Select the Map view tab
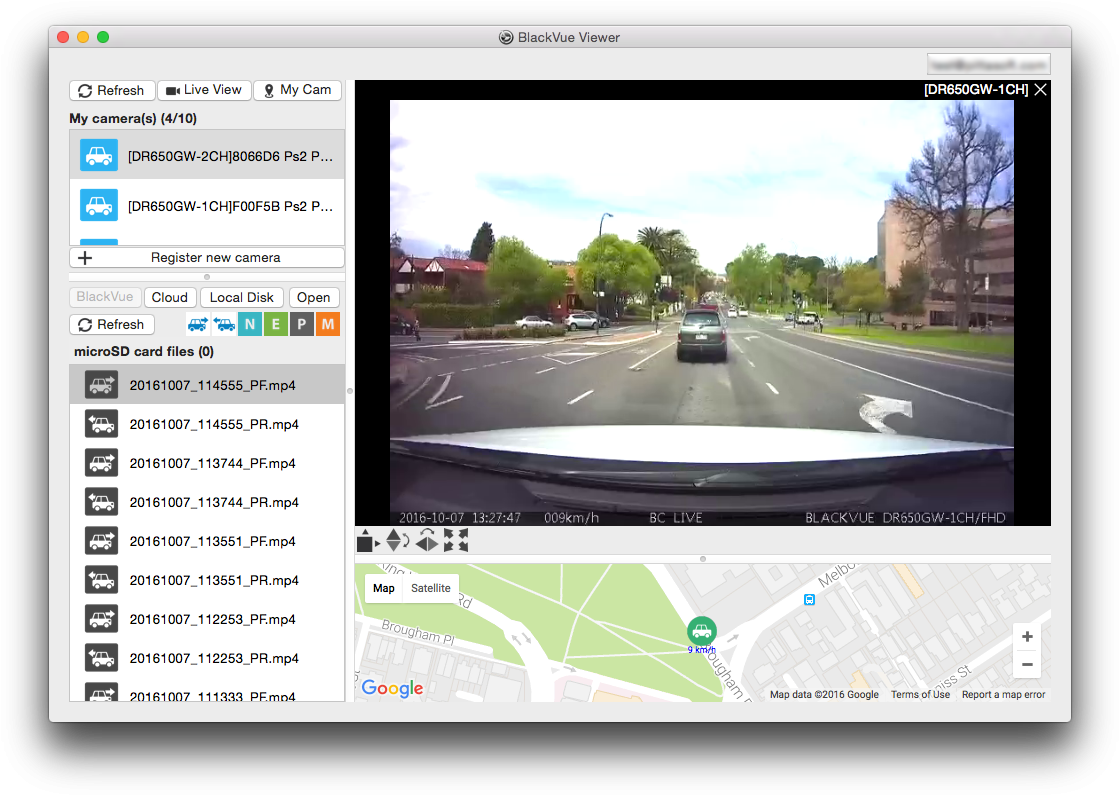This screenshot has height=795, width=1119. [x=384, y=588]
